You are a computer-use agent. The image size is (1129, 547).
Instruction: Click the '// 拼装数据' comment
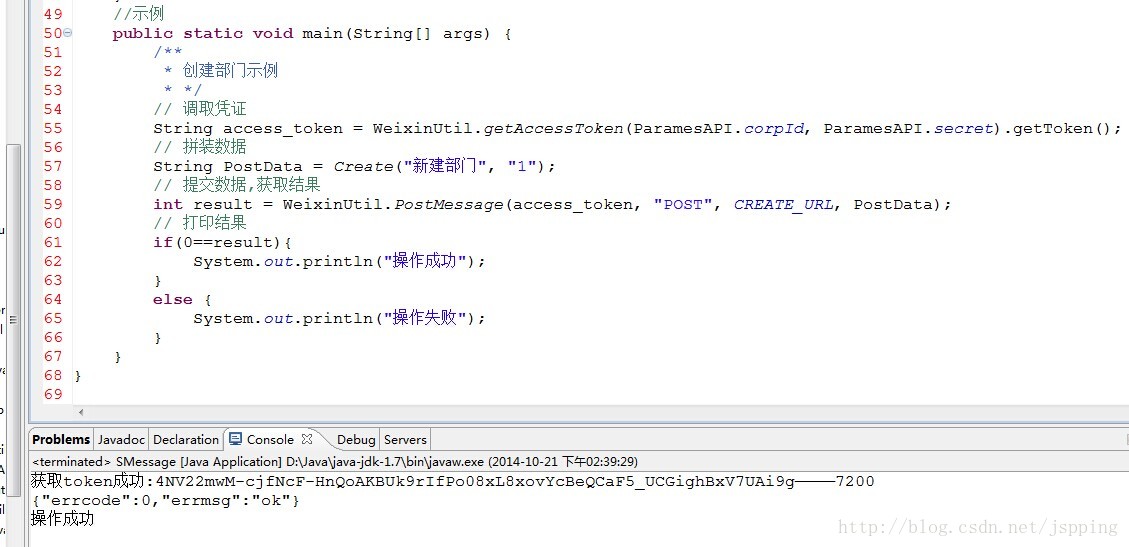[x=199, y=148]
